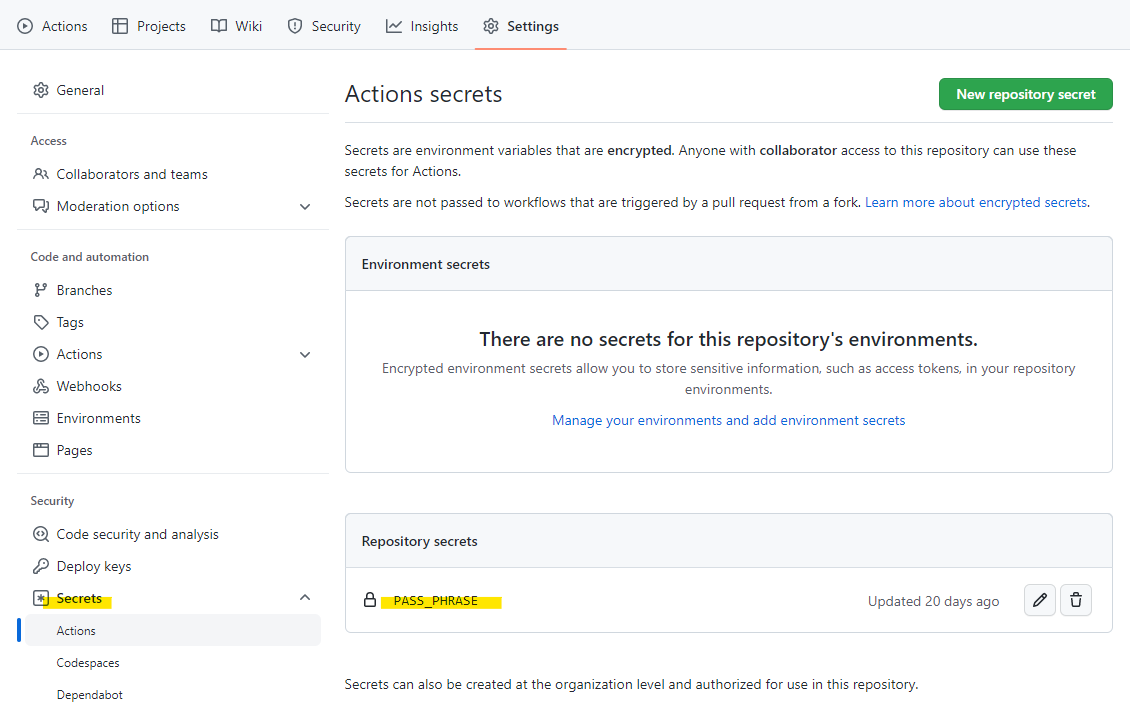Collapse the Secrets section chevron
The image size is (1130, 712).
pyautogui.click(x=305, y=598)
